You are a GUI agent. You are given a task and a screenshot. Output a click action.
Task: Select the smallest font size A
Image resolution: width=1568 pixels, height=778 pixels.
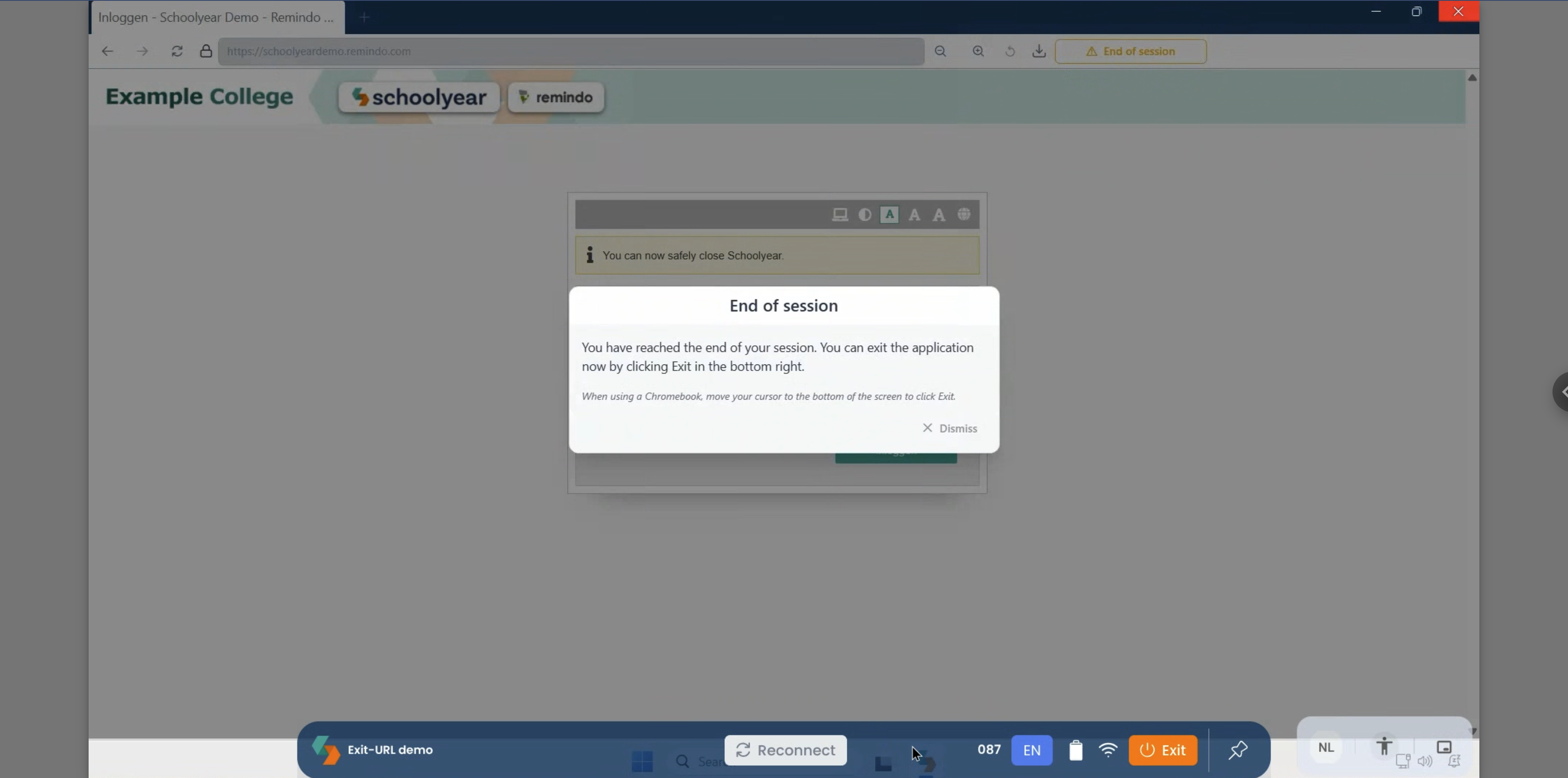889,214
